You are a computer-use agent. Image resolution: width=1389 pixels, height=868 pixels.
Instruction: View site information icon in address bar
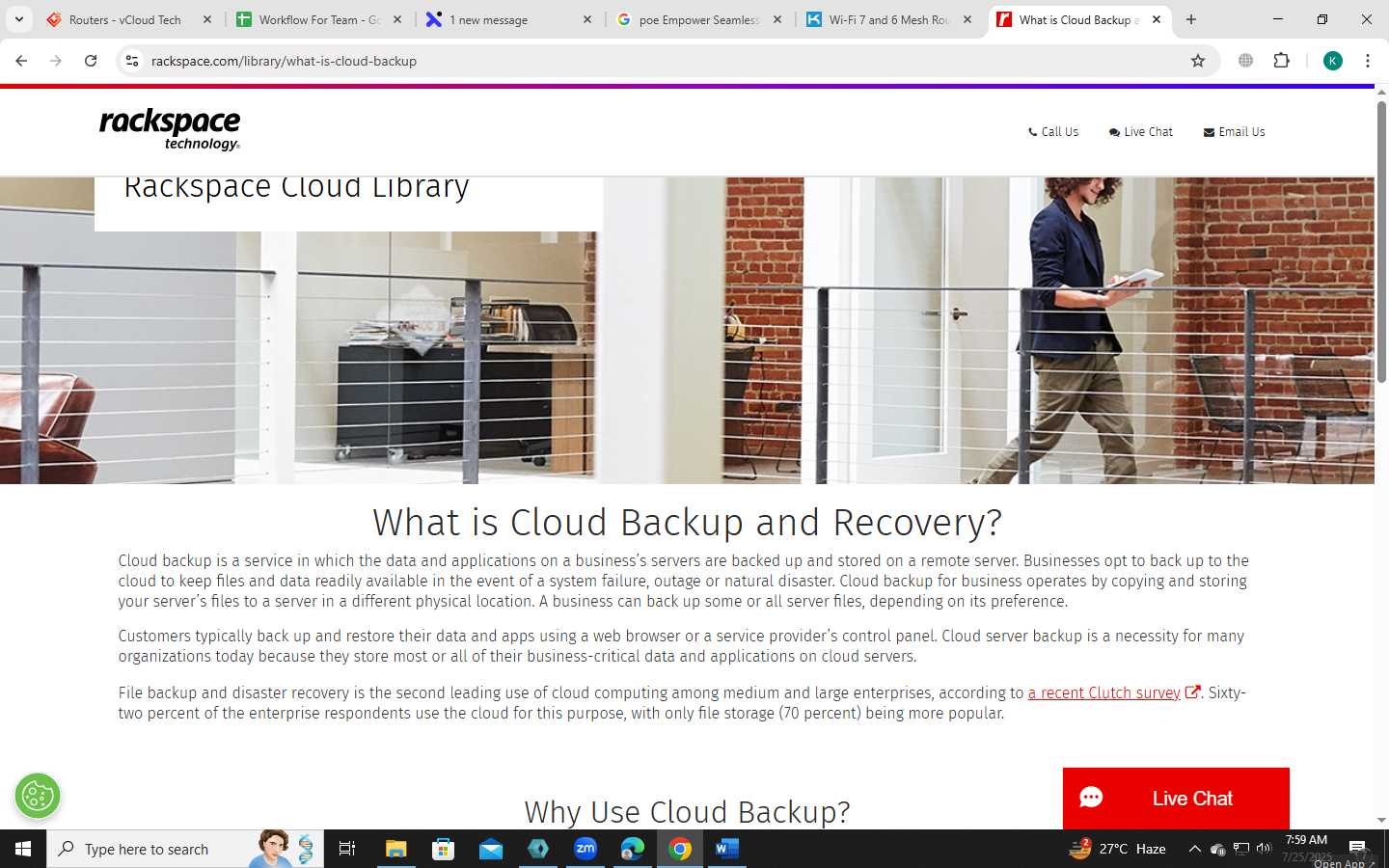(132, 61)
